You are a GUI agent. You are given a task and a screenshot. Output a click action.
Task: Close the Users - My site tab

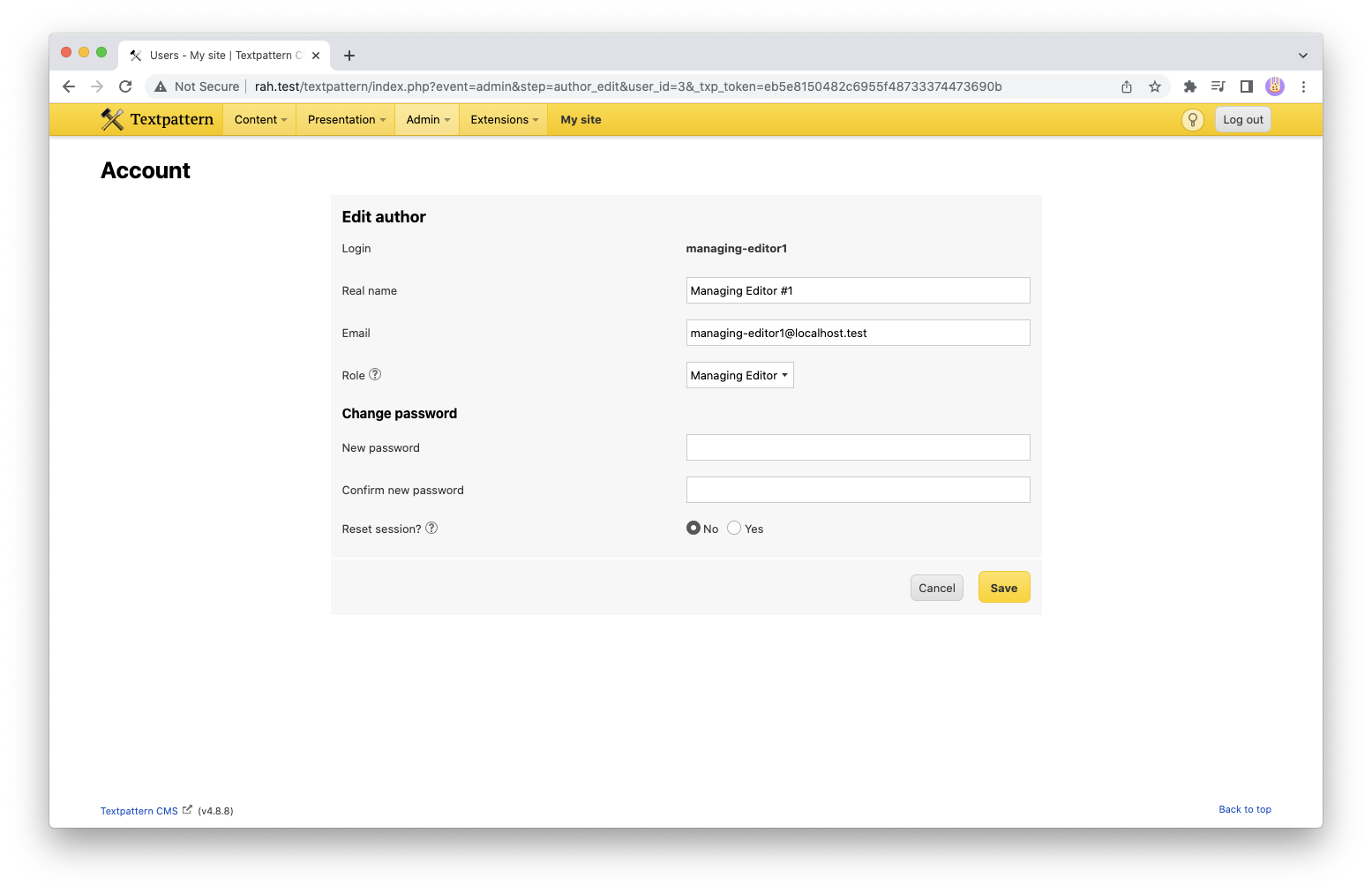[x=316, y=56]
